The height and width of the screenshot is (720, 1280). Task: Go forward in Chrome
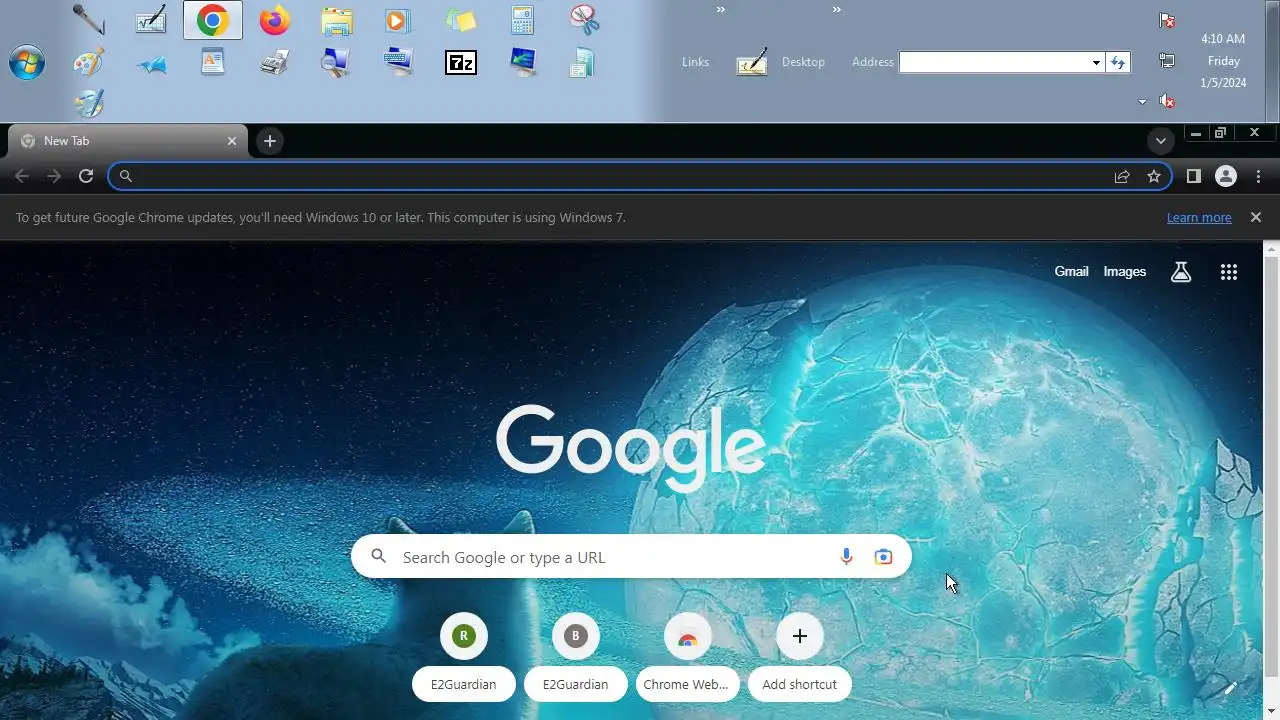pos(54,176)
